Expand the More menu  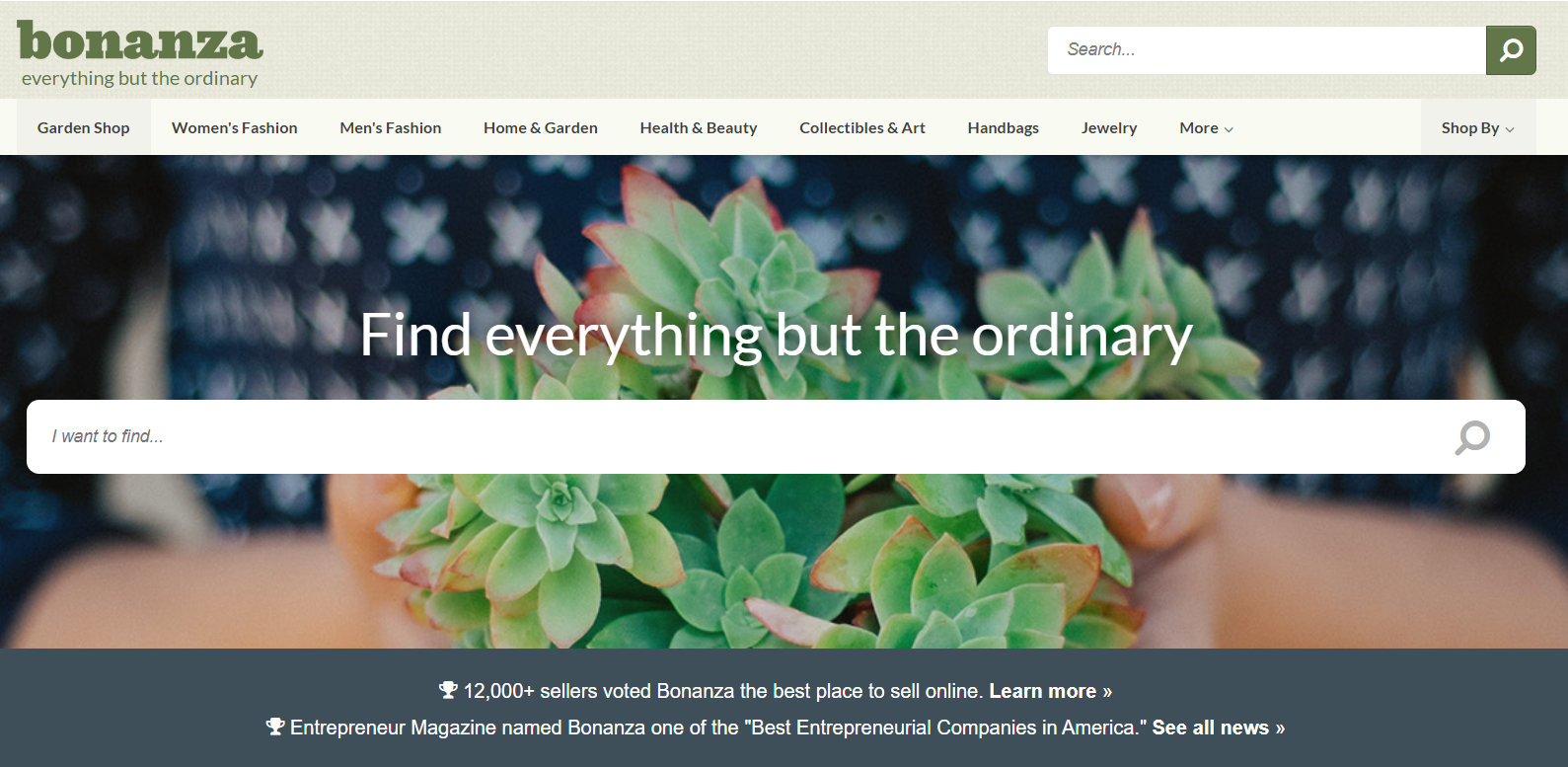1206,127
